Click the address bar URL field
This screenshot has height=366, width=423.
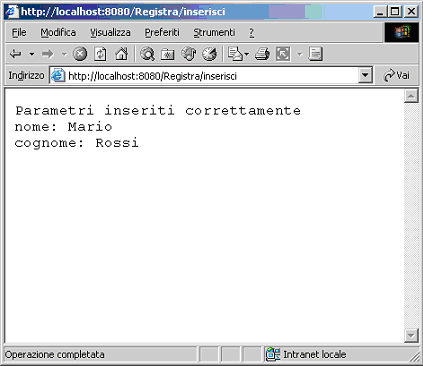pyautogui.click(x=212, y=76)
